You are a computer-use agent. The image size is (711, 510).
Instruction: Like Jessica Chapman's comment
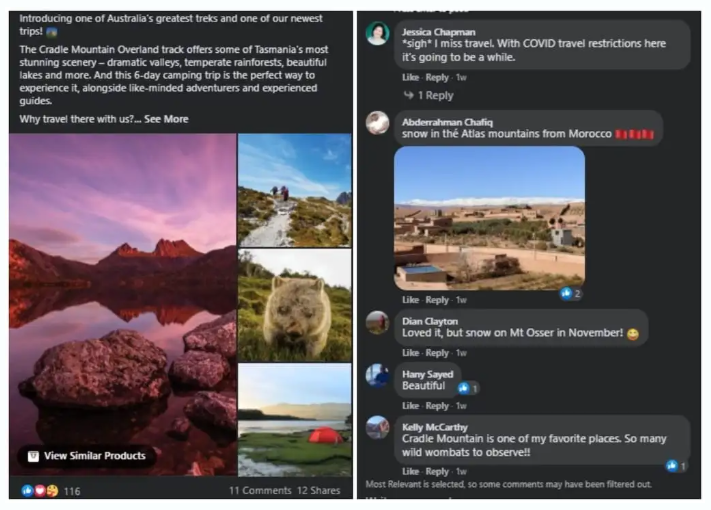pos(410,77)
